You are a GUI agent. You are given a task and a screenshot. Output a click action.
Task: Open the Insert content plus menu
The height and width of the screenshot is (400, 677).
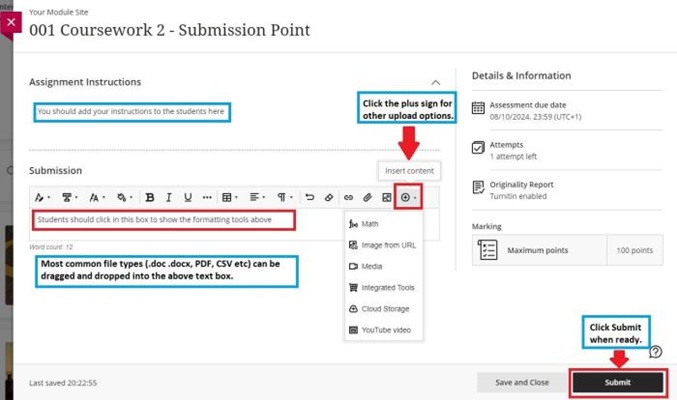[x=408, y=197]
